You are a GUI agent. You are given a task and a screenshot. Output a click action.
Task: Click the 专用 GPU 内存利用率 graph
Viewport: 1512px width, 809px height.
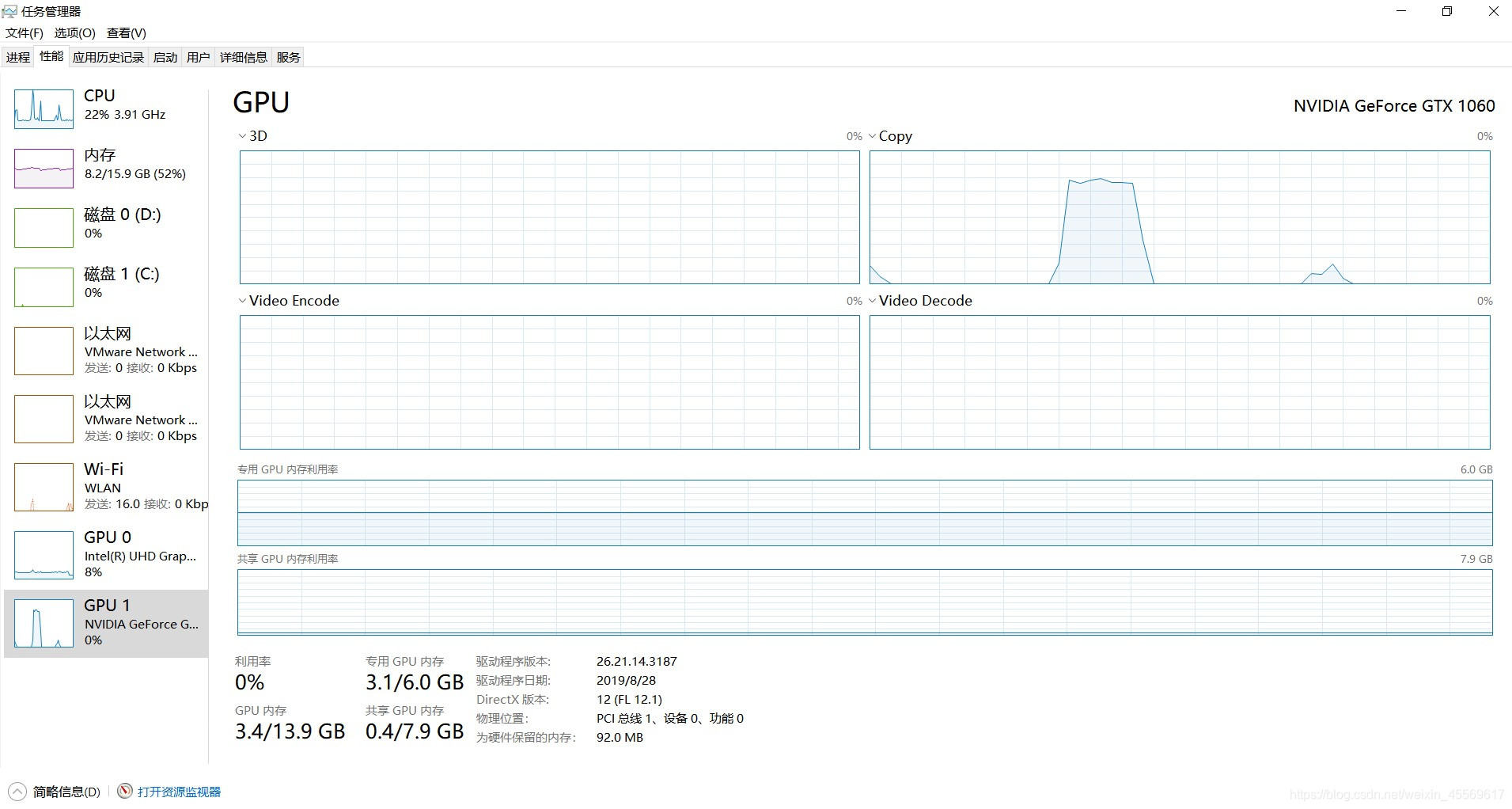coord(865,513)
